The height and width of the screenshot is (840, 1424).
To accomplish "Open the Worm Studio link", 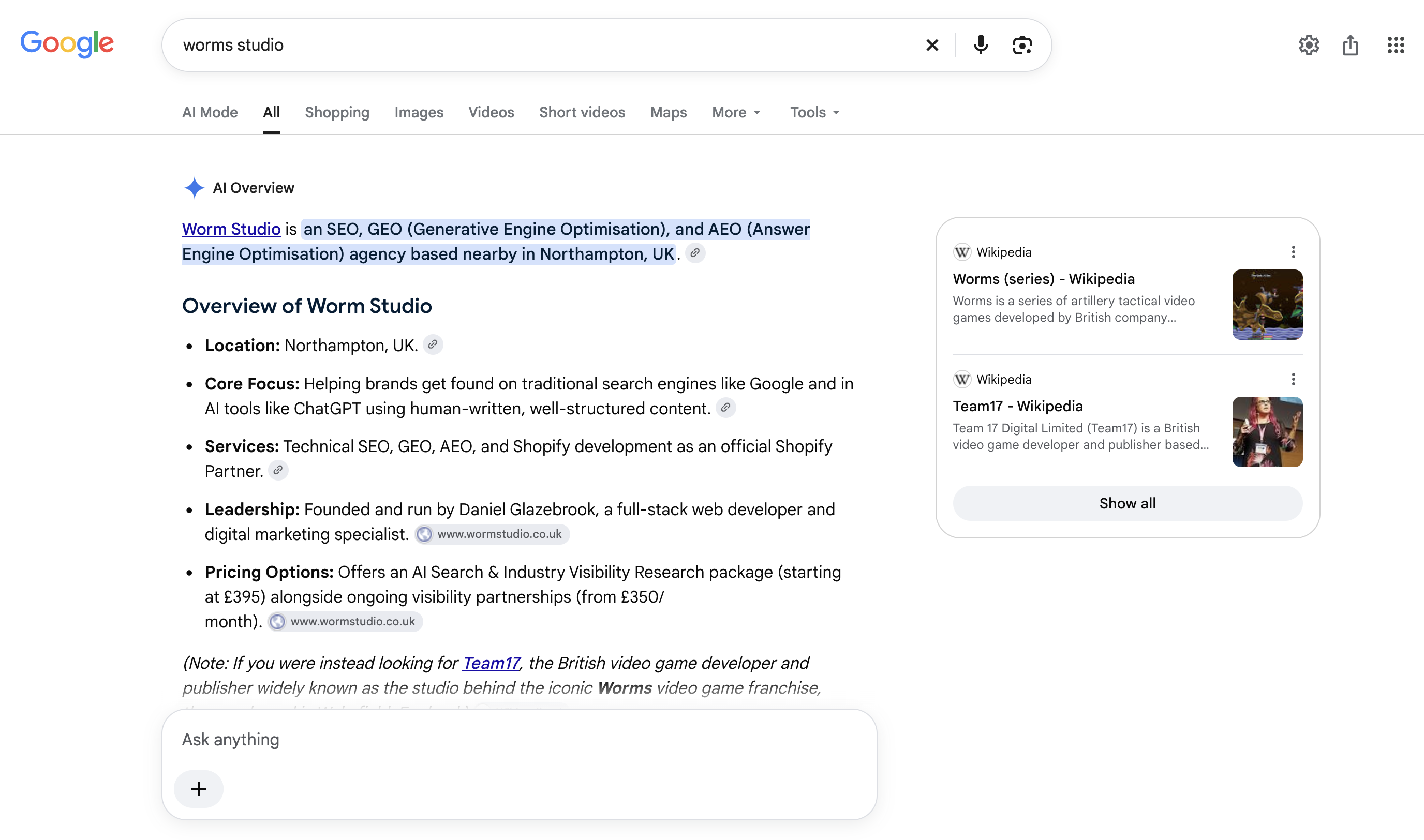I will tap(231, 229).
